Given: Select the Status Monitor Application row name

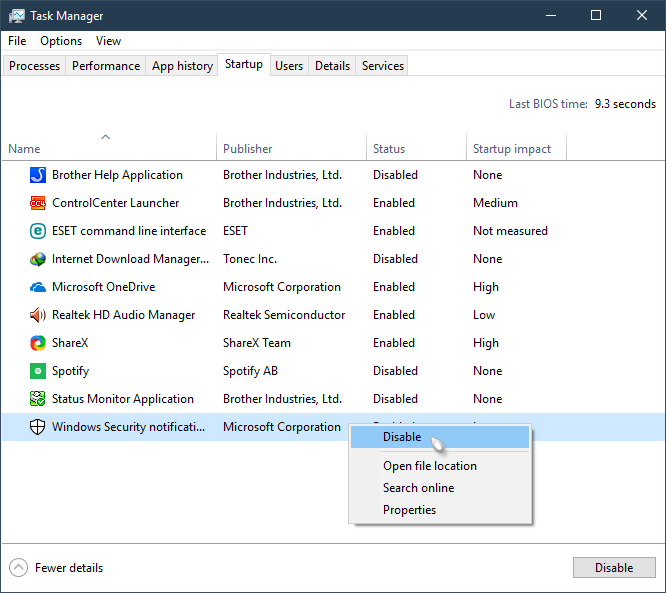Looking at the screenshot, I should point(123,399).
